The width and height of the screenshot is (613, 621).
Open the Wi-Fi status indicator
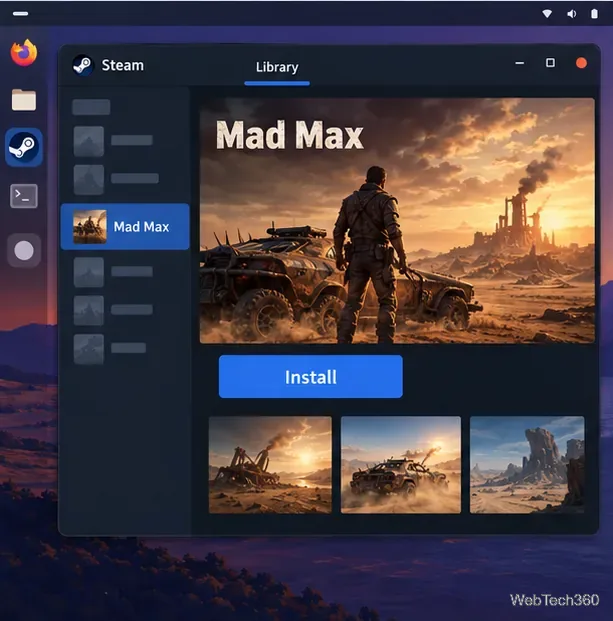(x=547, y=14)
